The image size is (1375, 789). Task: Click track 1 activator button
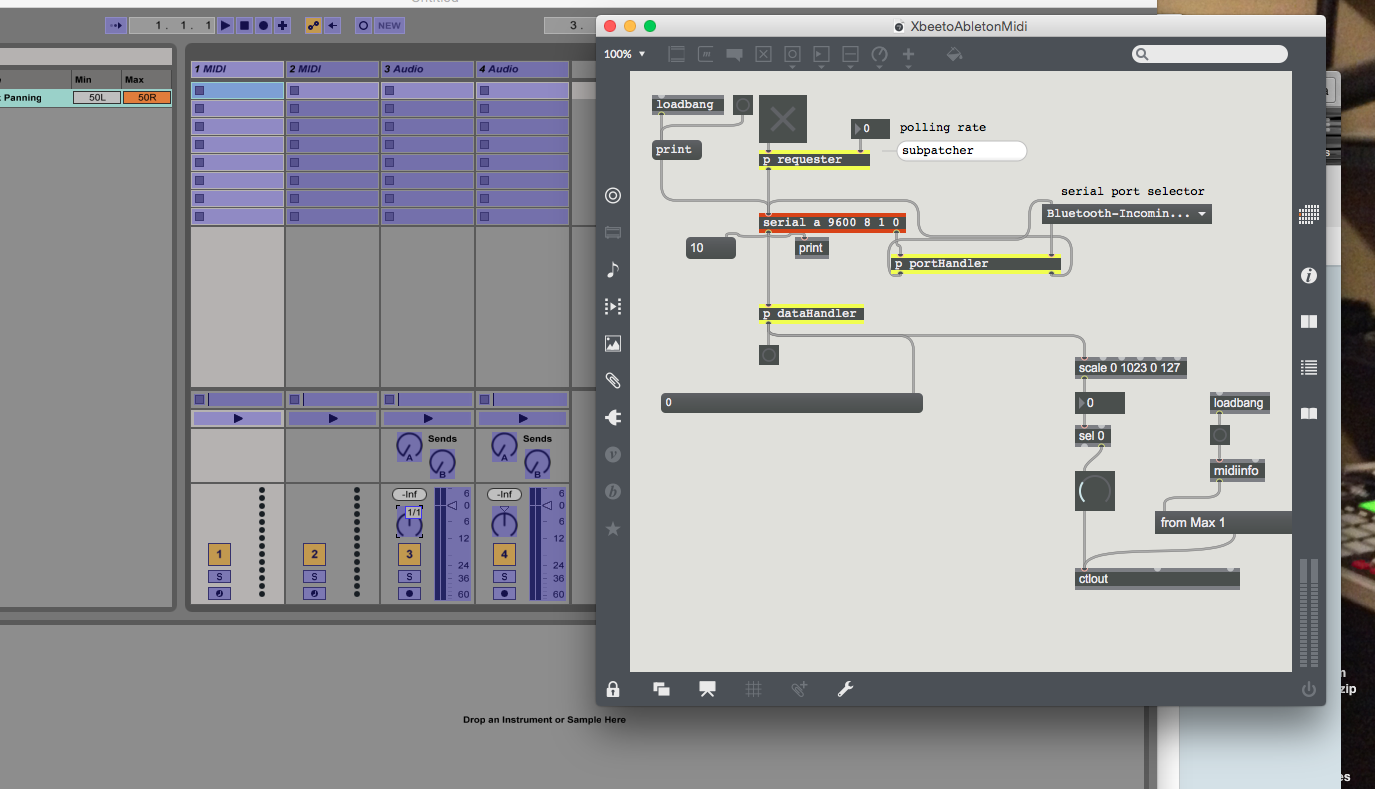pyautogui.click(x=219, y=554)
